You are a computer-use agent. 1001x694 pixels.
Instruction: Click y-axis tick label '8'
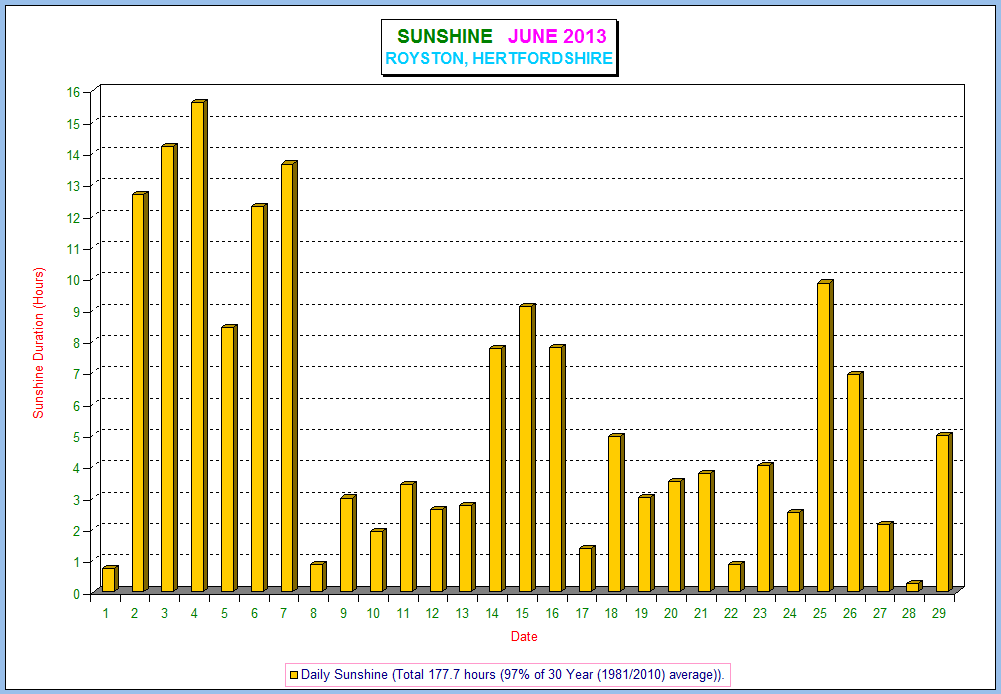coord(77,343)
